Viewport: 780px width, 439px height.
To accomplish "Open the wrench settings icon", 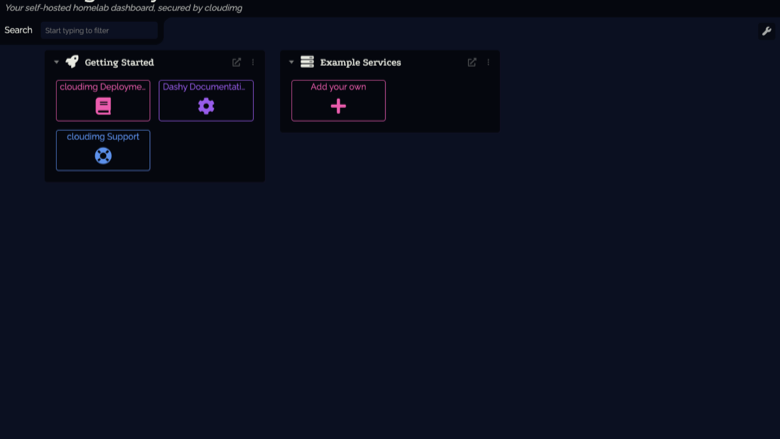I will tap(767, 31).
